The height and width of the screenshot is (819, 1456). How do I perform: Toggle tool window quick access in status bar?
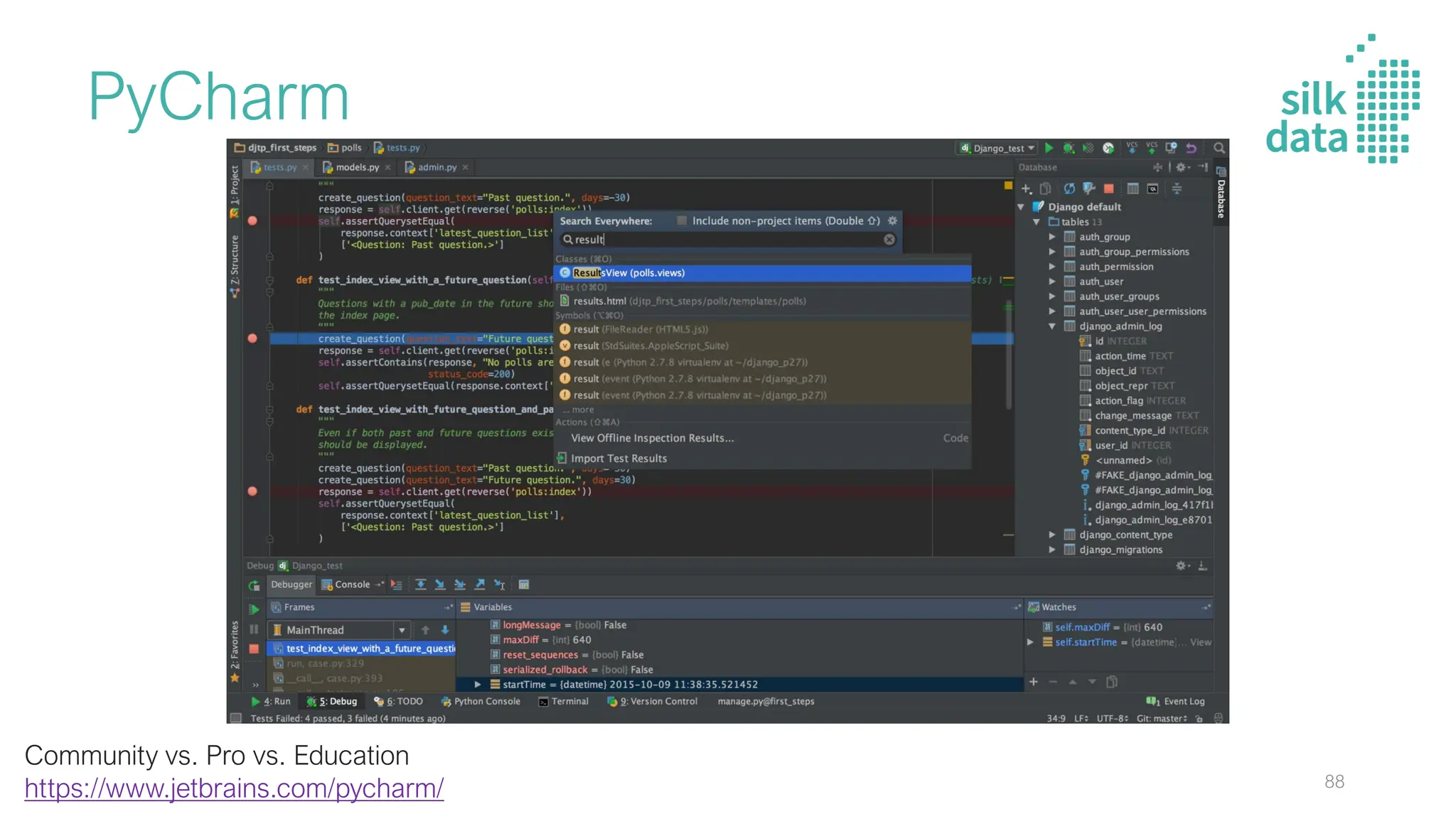(235, 718)
